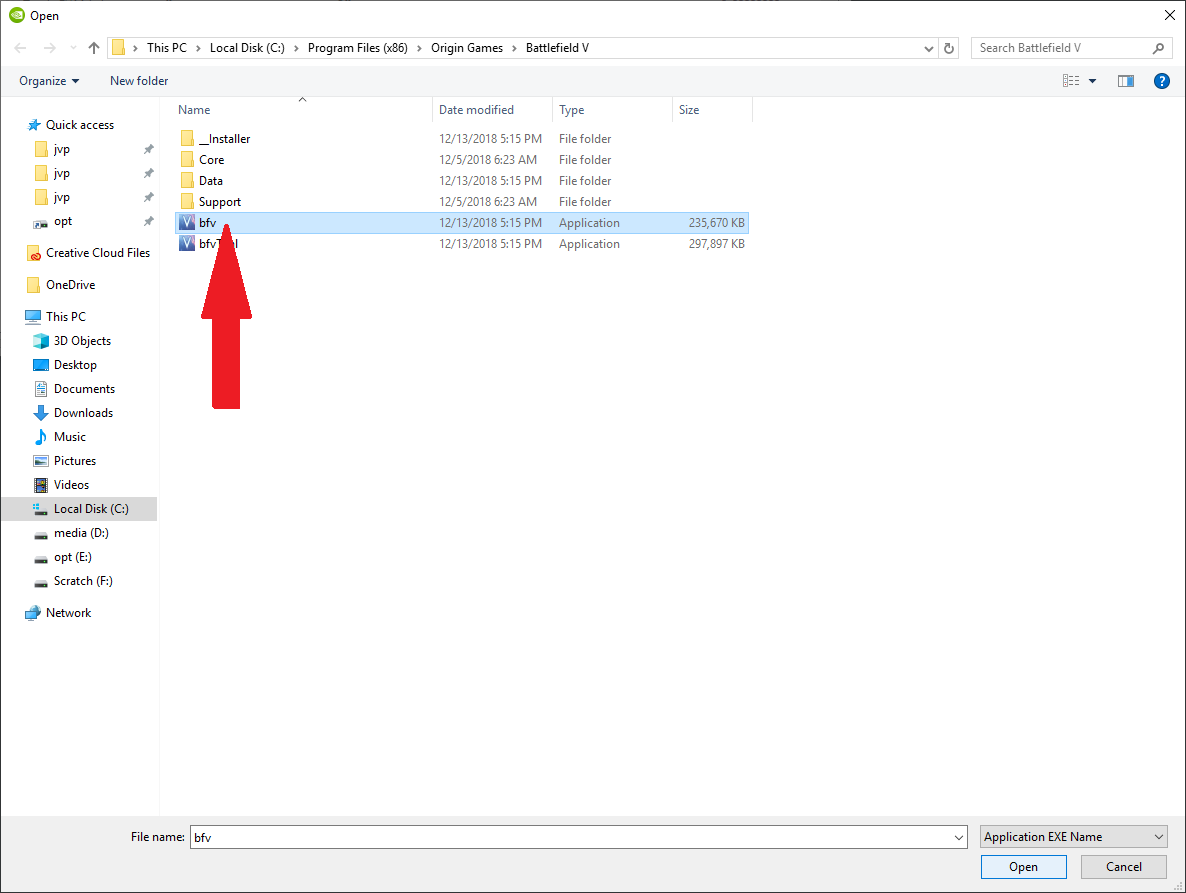Viewport: 1186px width, 893px height.
Task: Open the Help icon
Action: tap(1162, 81)
